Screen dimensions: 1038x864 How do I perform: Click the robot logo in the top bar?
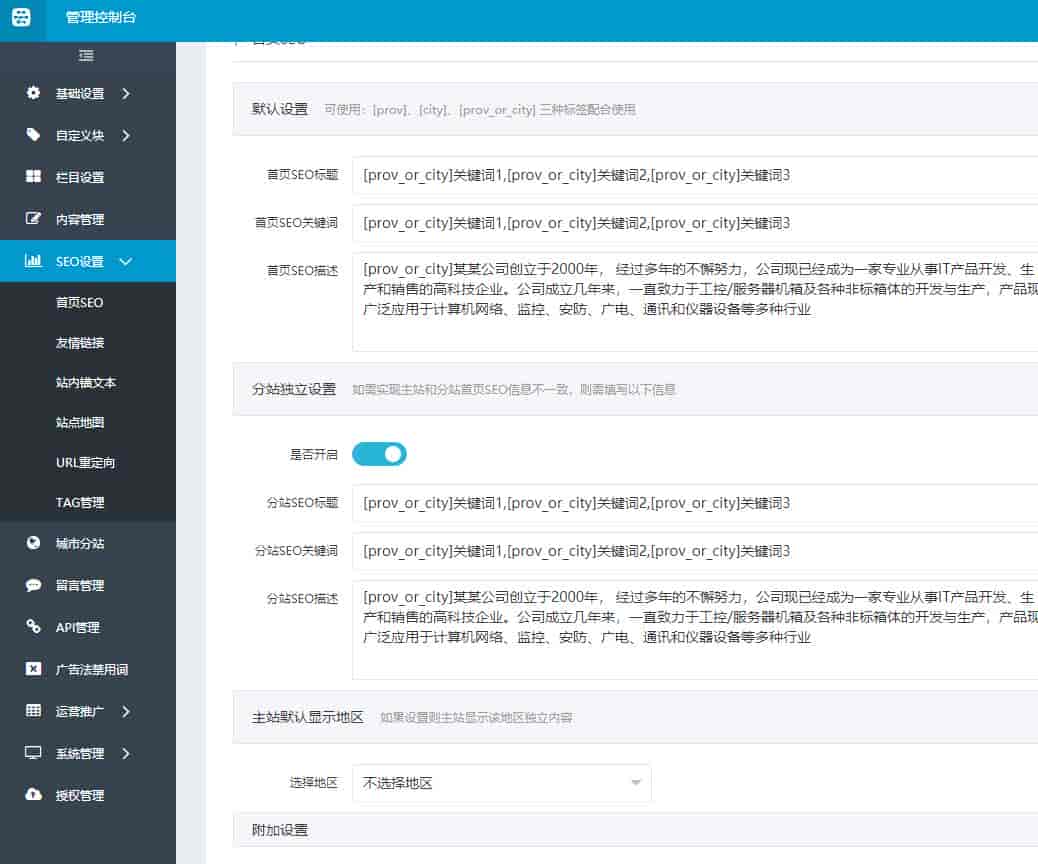tap(21, 18)
